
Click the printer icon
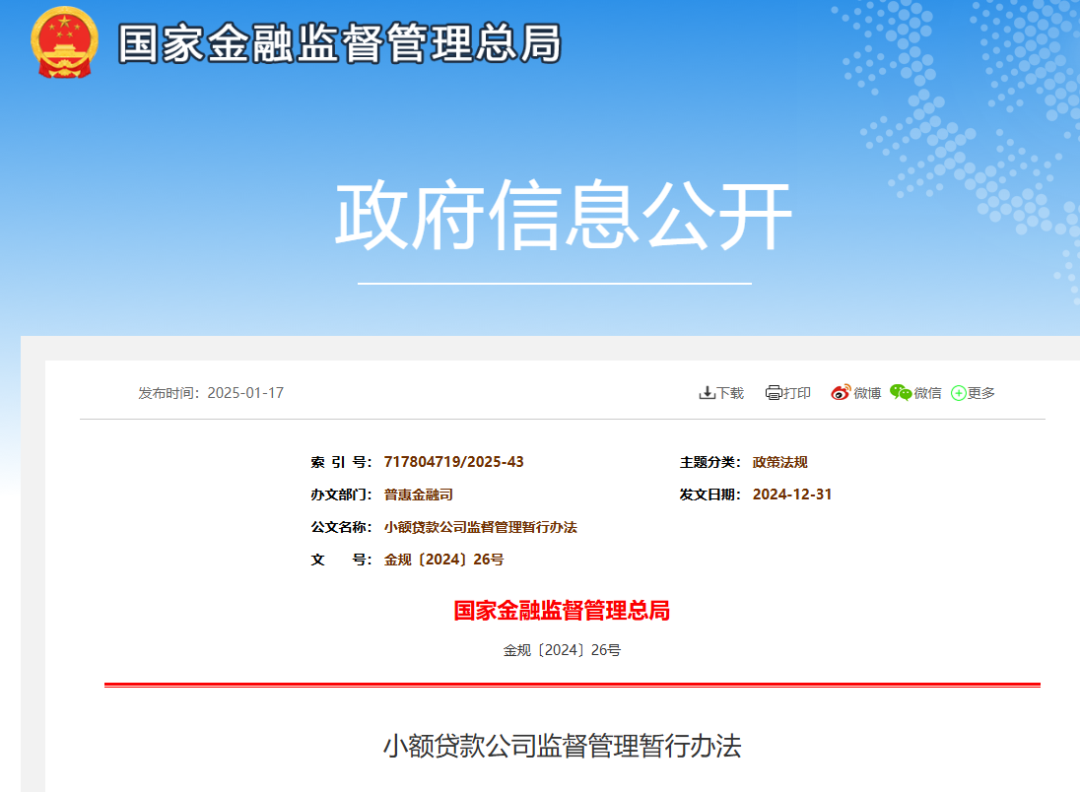(x=773, y=393)
